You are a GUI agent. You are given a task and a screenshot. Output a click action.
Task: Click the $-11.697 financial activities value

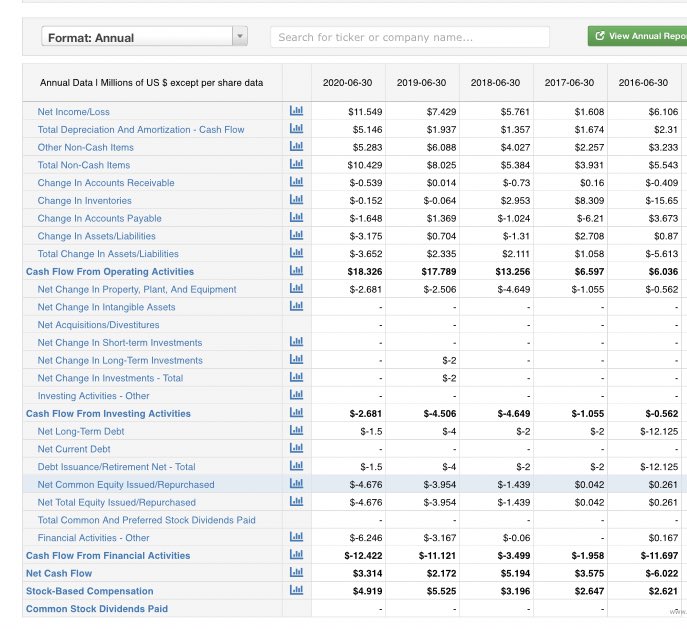click(659, 555)
